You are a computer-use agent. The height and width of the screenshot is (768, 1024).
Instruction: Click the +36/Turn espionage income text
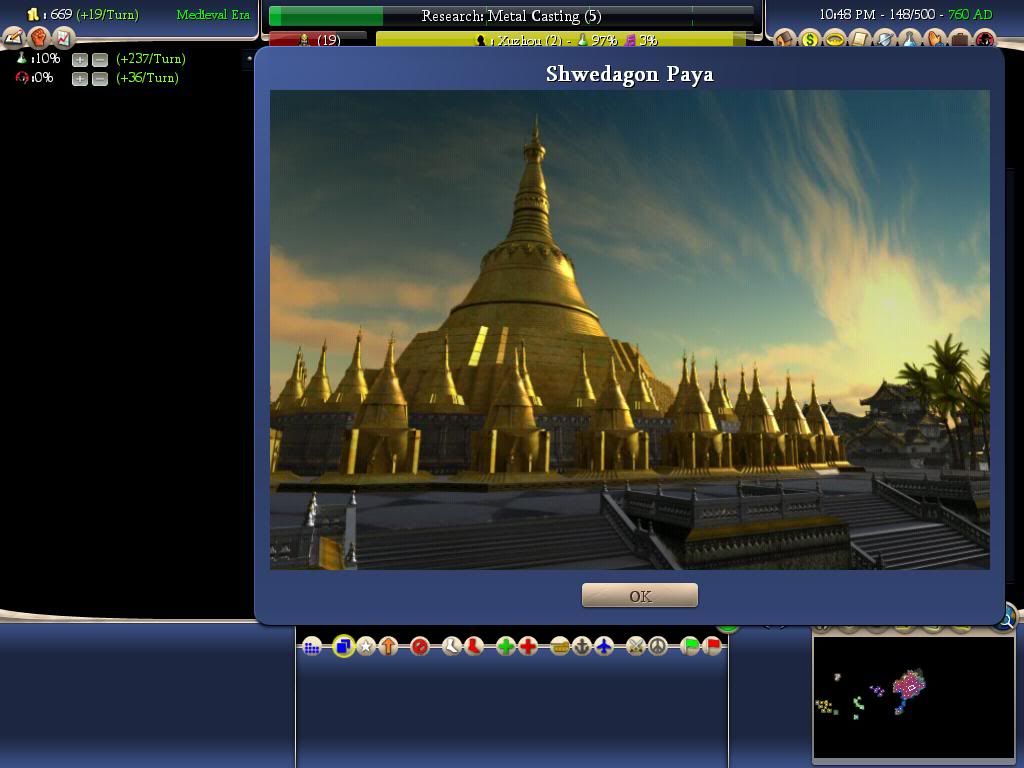(x=147, y=78)
